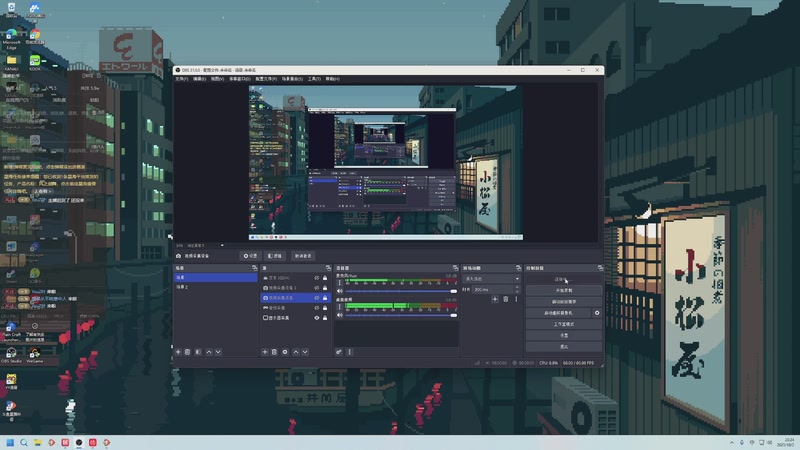Float the Scenes panel with dock icon

(x=254, y=268)
